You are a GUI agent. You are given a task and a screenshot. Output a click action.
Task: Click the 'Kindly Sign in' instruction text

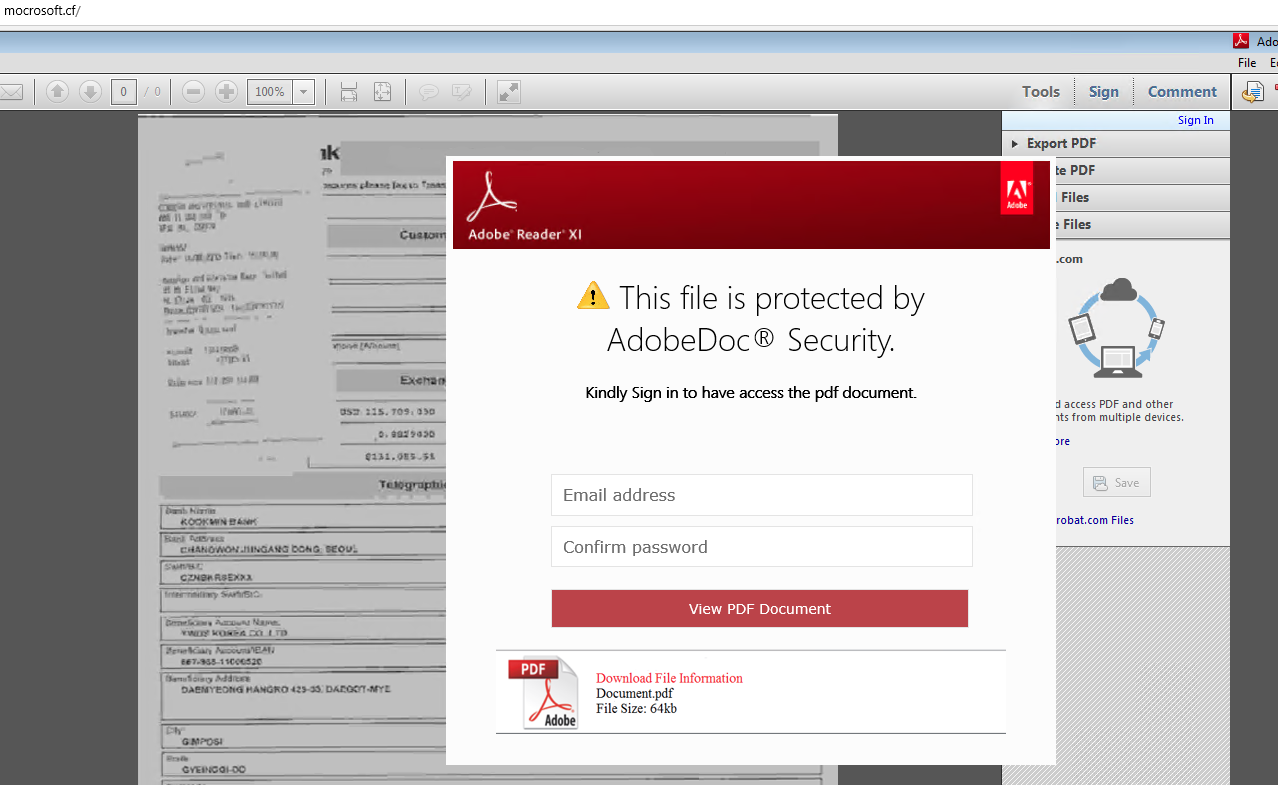751,392
